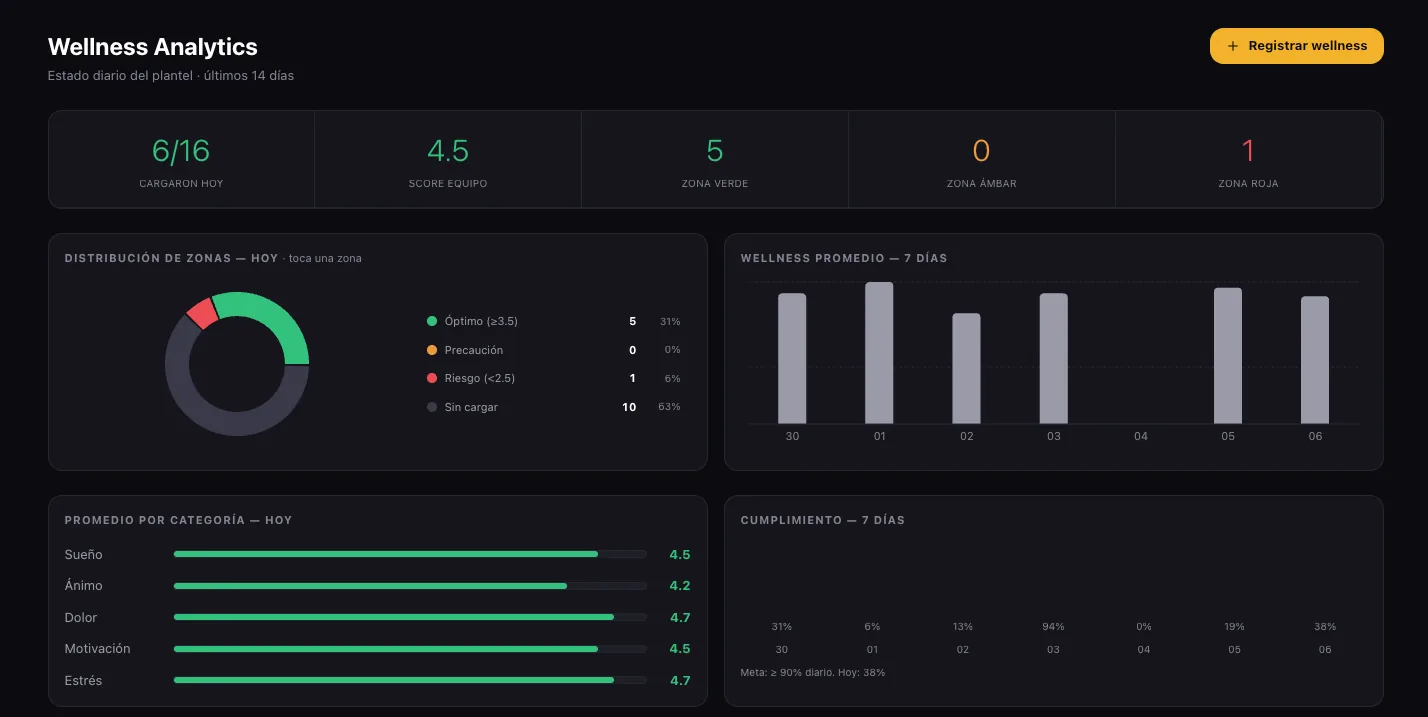Click the Wellness Analytics heading
1428x717 pixels.
point(153,46)
